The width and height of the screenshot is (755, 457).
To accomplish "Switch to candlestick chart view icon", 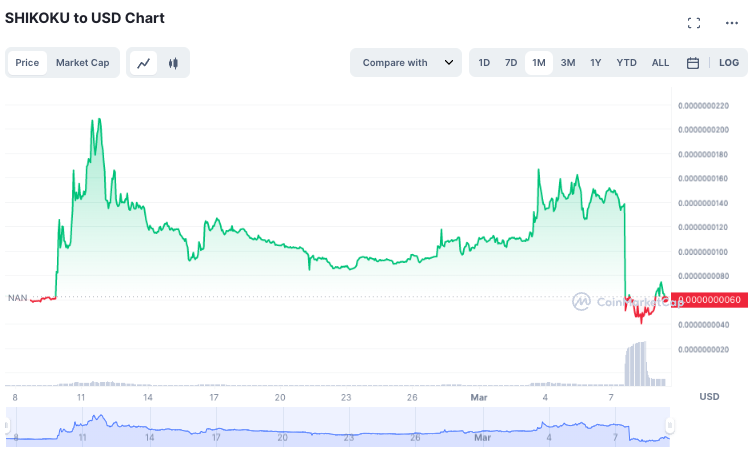I will point(173,63).
